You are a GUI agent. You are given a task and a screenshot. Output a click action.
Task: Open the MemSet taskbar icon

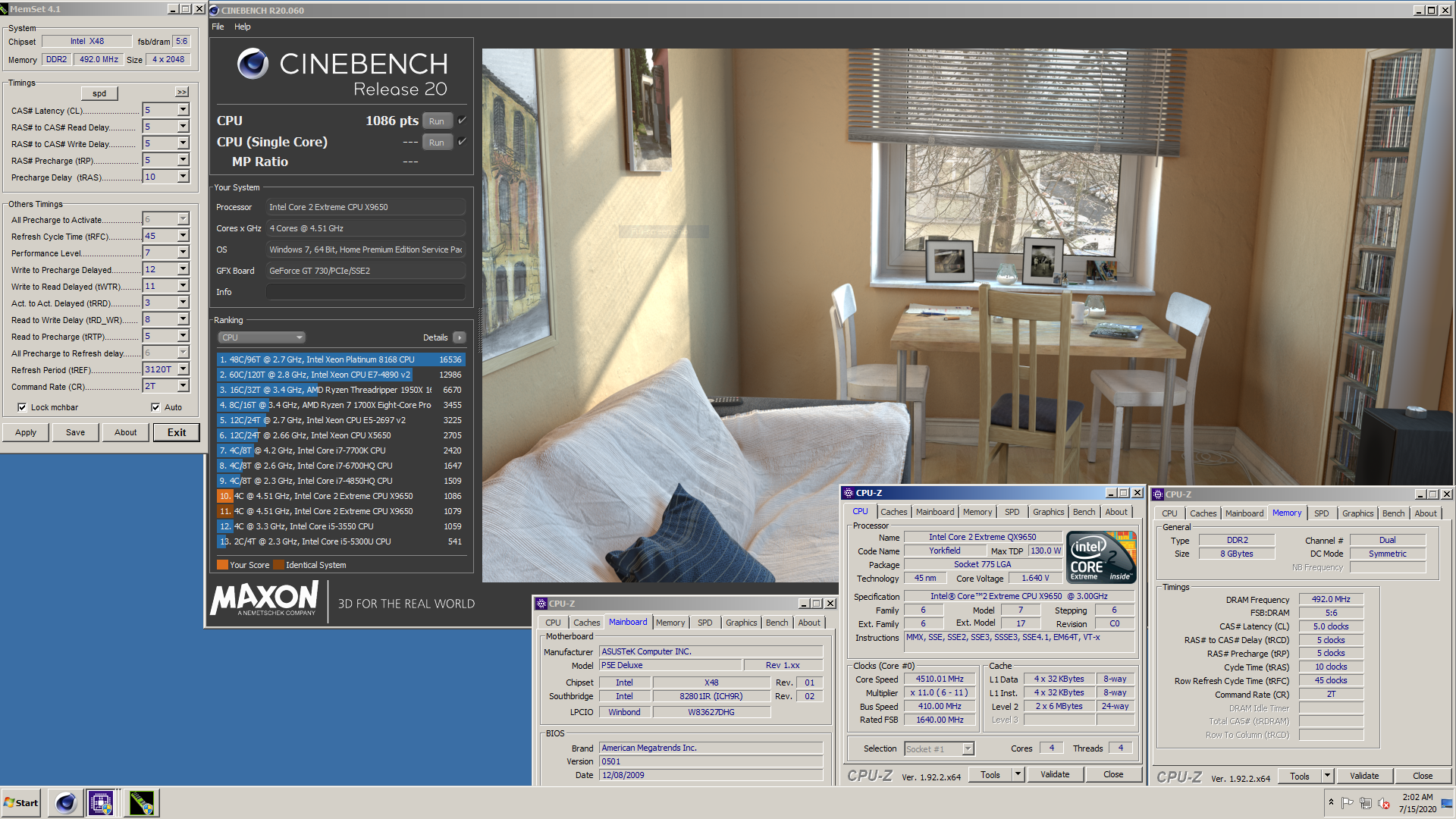point(141,802)
